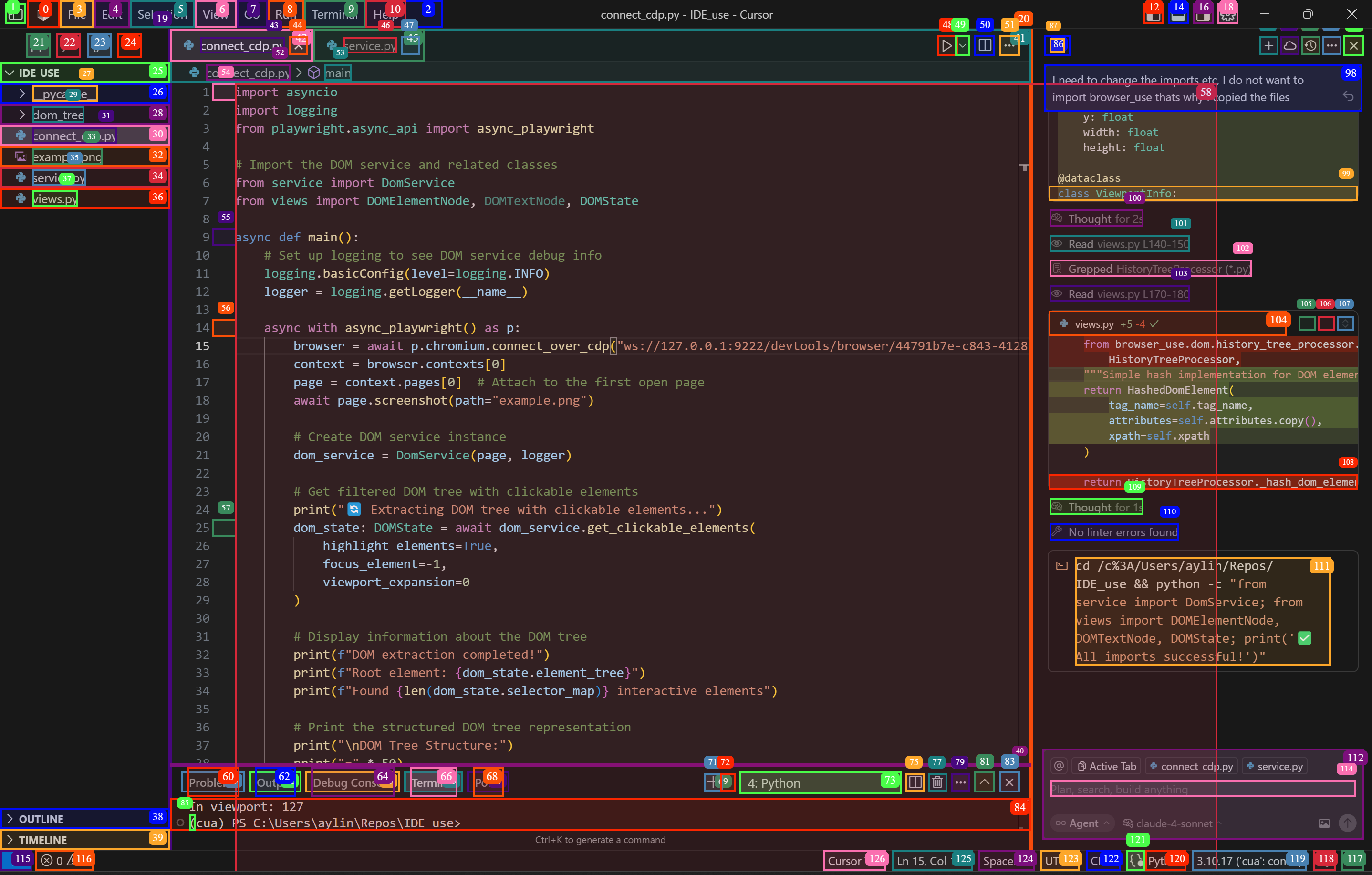This screenshot has width=1372, height=875.
Task: Open the Terminal menu in menu bar
Action: (x=334, y=15)
